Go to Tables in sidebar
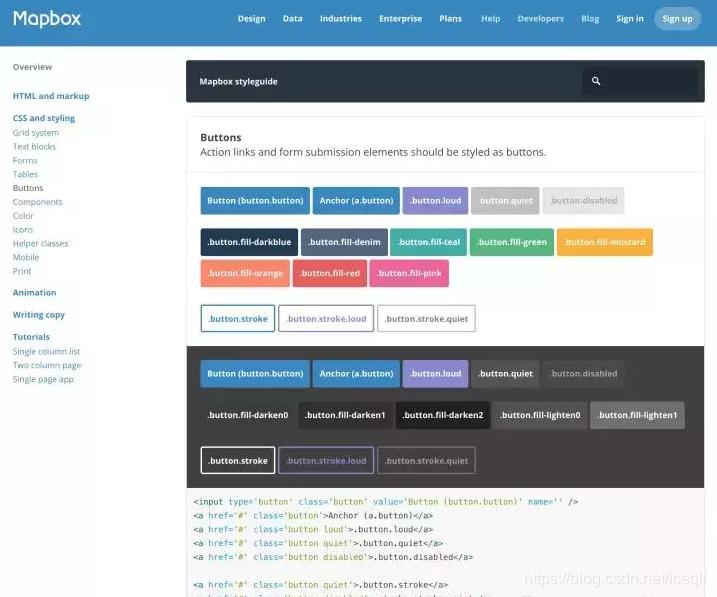717x597 pixels. (x=25, y=174)
